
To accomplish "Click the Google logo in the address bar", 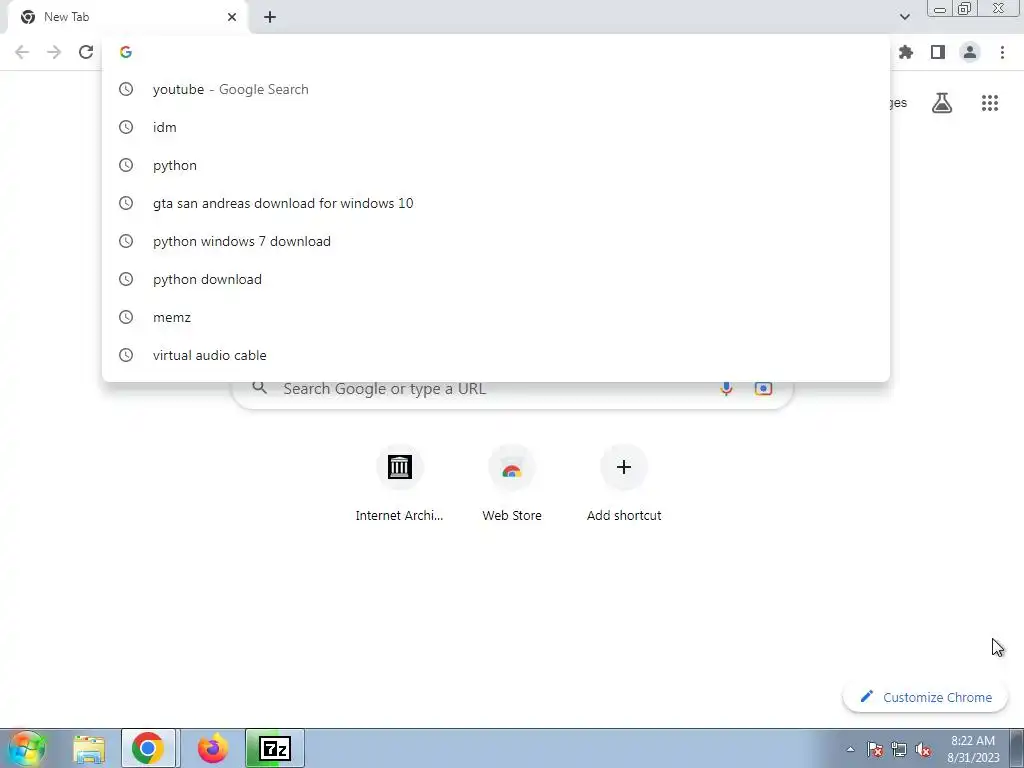I will (126, 52).
